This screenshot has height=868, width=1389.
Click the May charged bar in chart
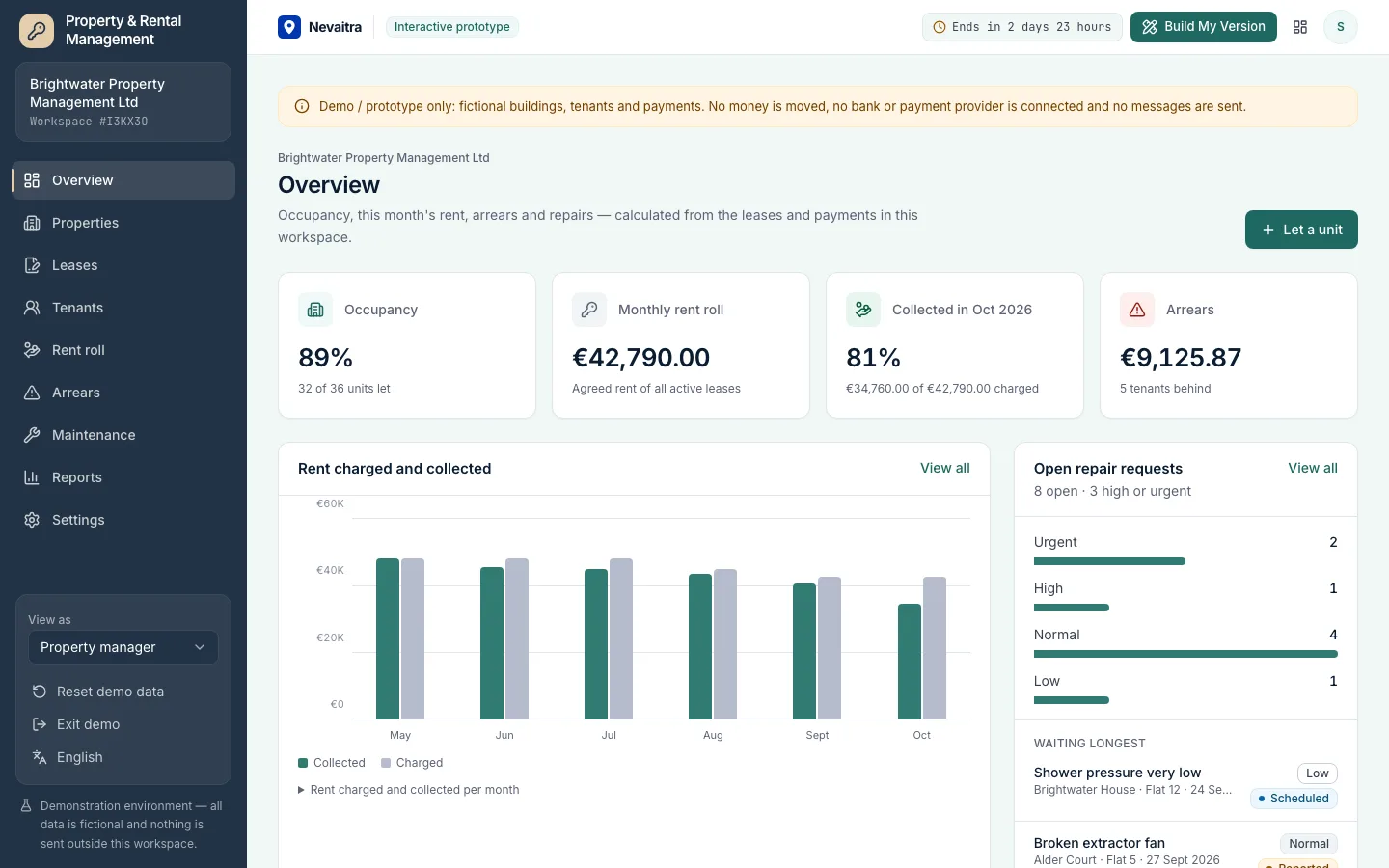pos(413,638)
